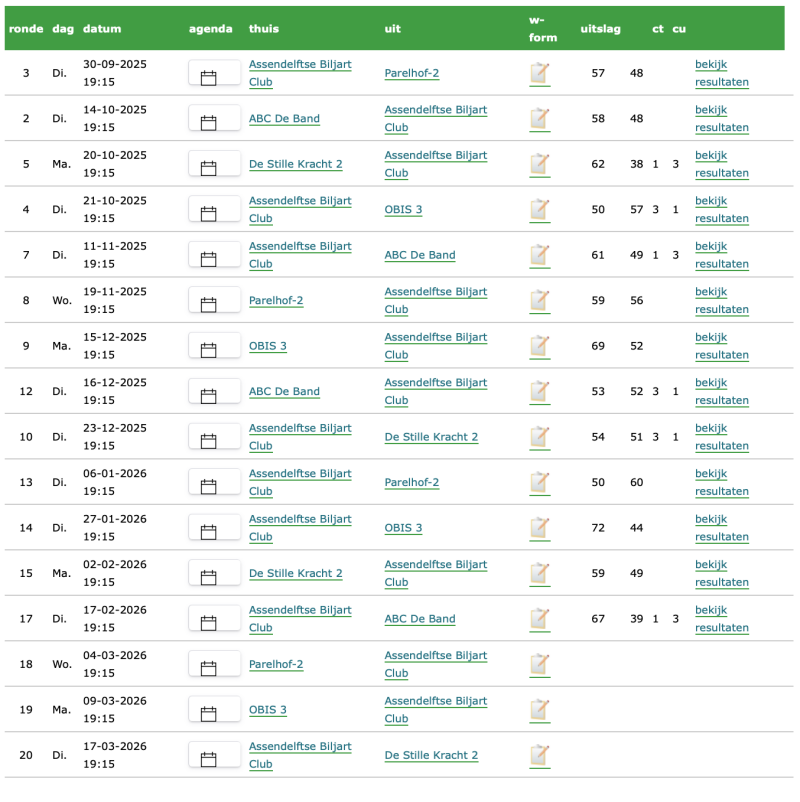Image resolution: width=800 pixels, height=802 pixels.
Task: Click the w-form icon for 21-10-2025 match
Action: point(539,210)
